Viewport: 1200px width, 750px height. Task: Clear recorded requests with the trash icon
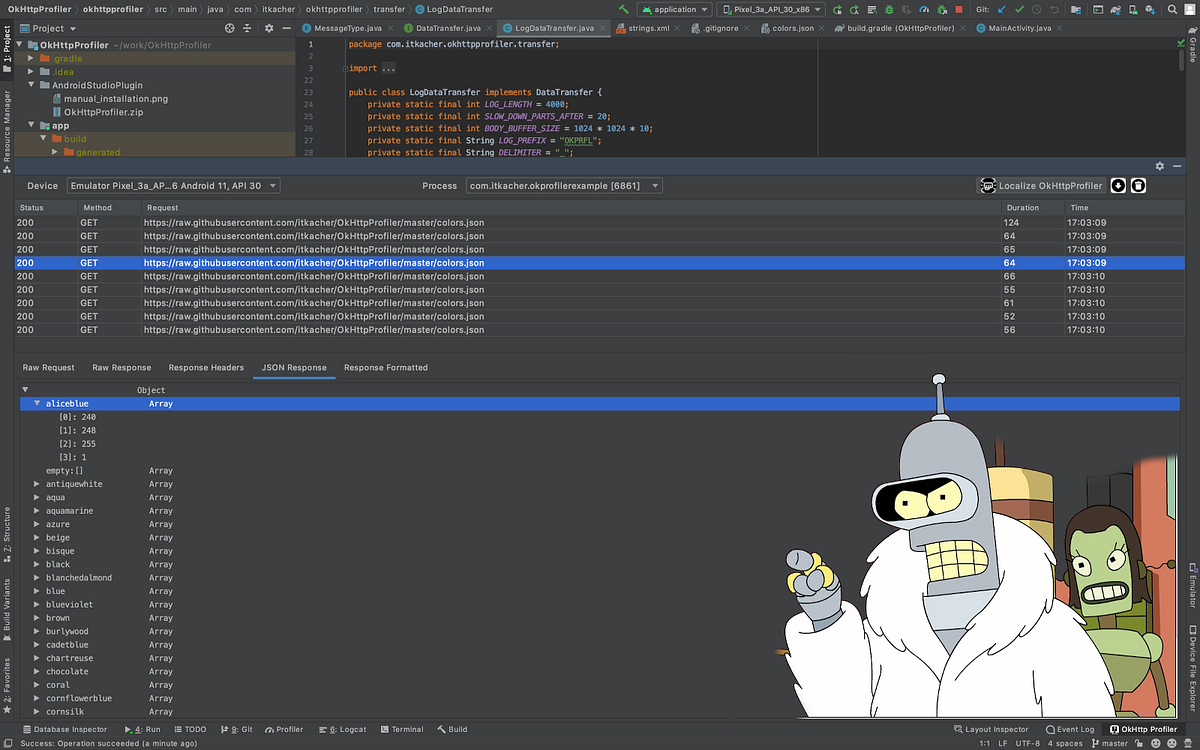click(1139, 185)
